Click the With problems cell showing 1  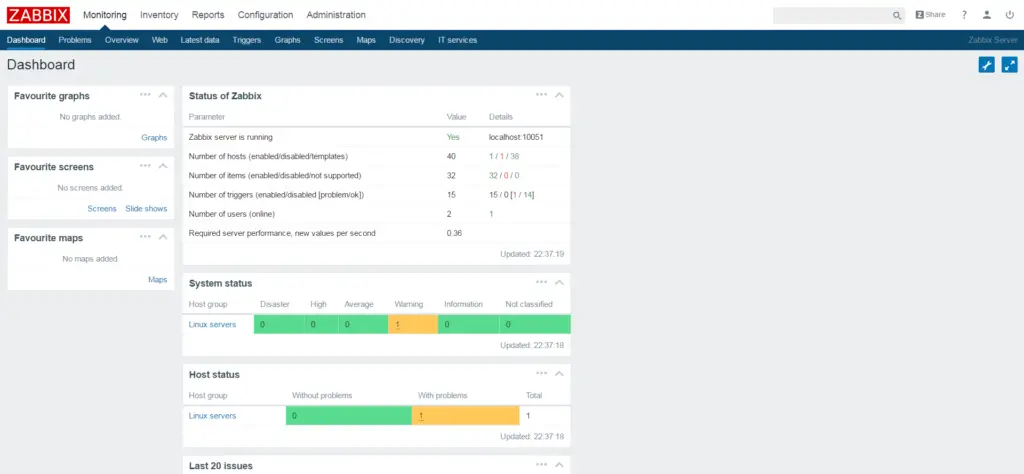pos(466,416)
